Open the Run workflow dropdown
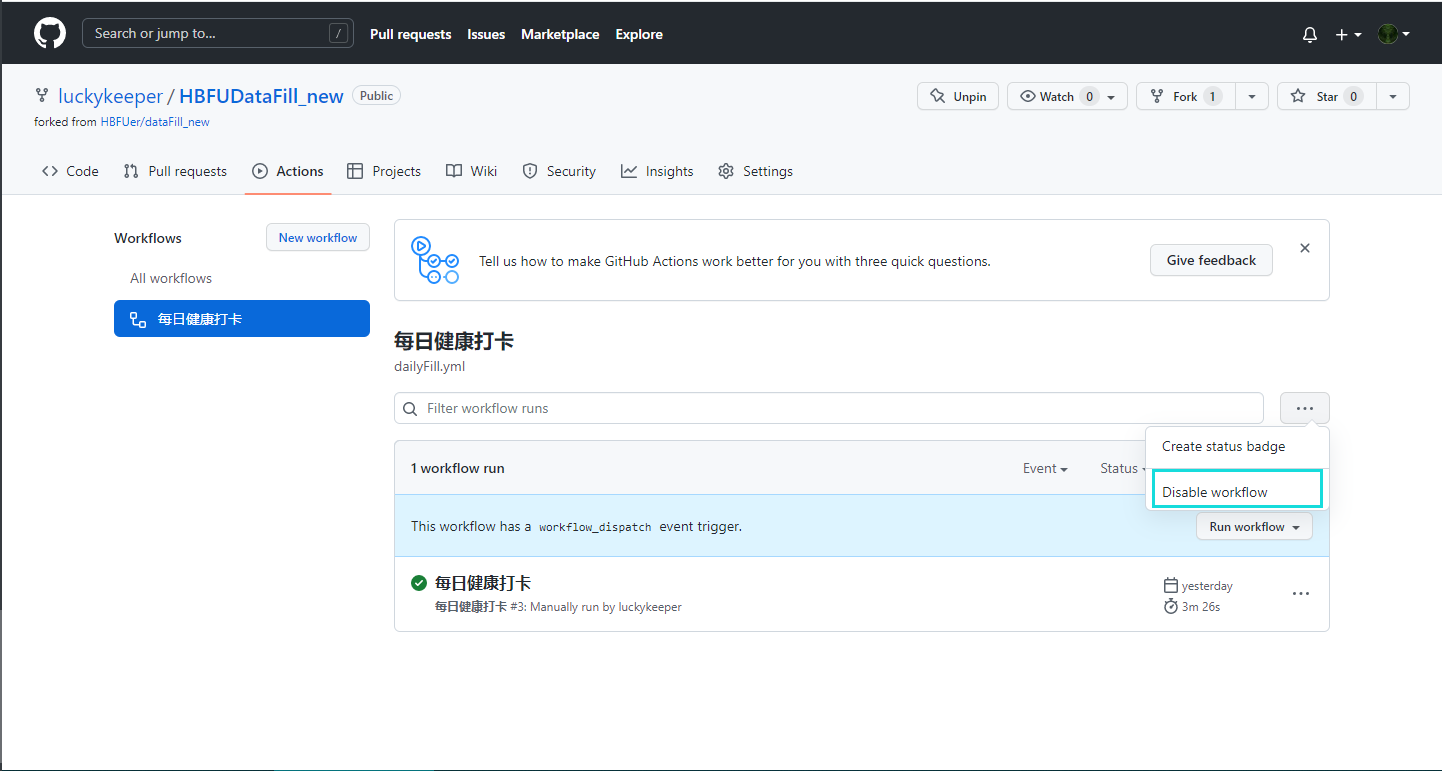Viewport: 1442px width, 771px height. pos(1254,526)
